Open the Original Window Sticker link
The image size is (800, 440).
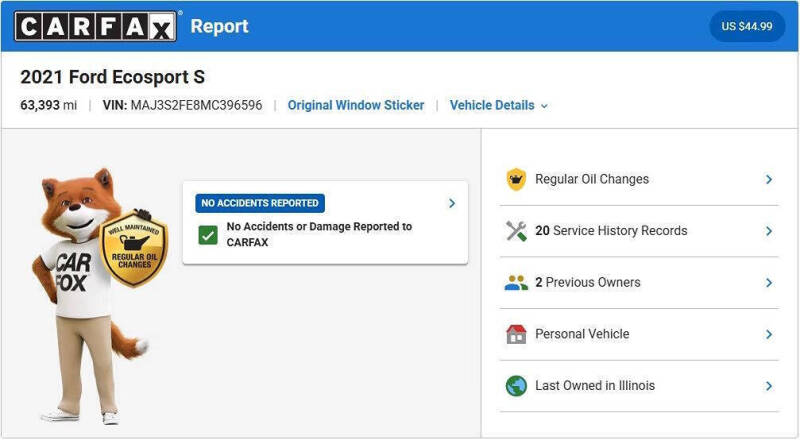(x=356, y=105)
